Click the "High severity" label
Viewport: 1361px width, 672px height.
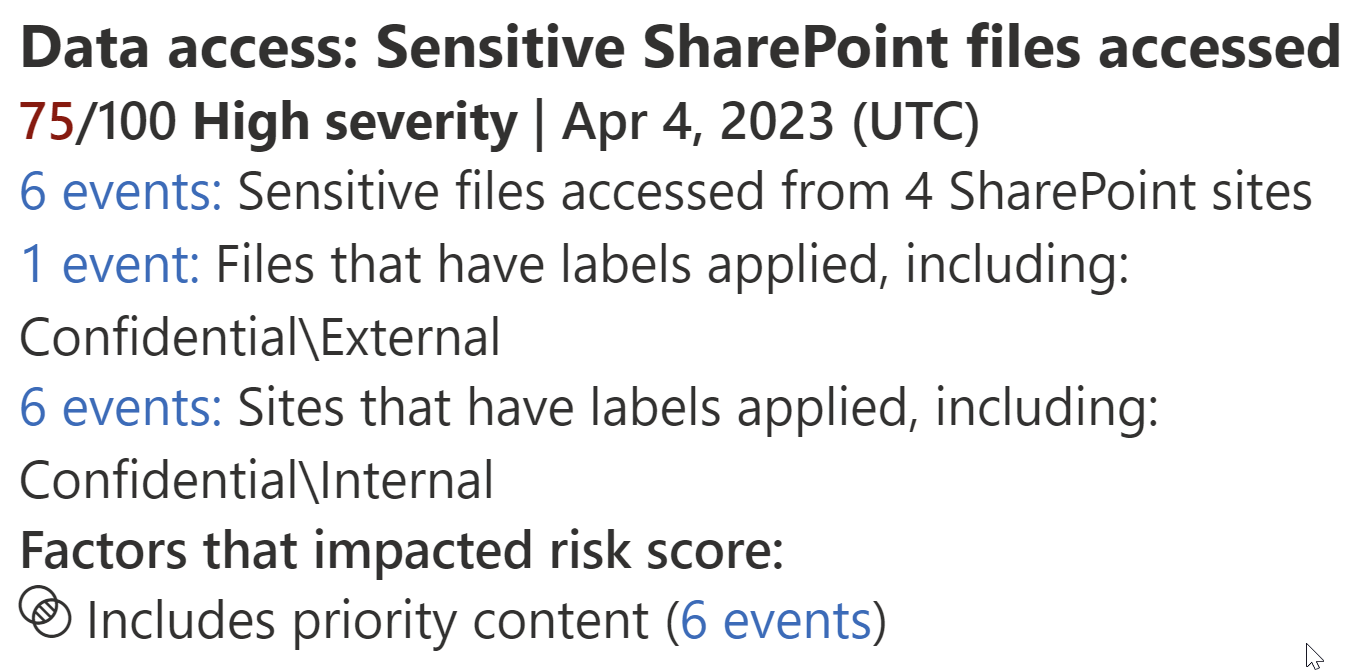[355, 122]
